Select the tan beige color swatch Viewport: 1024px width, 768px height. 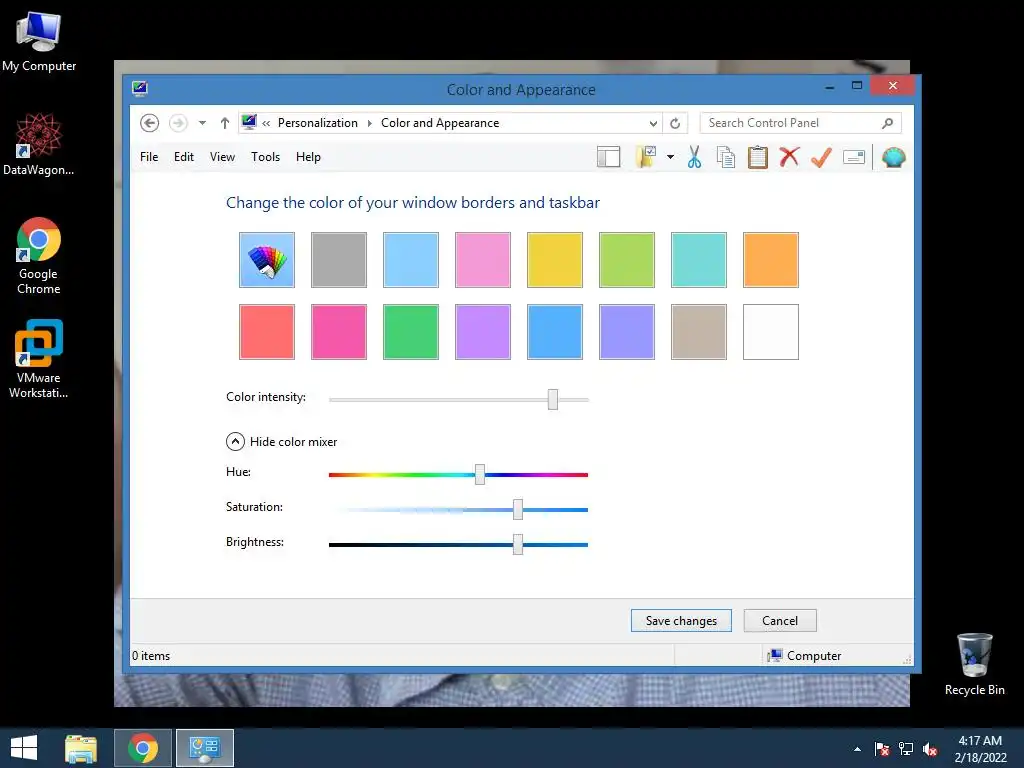coord(699,332)
